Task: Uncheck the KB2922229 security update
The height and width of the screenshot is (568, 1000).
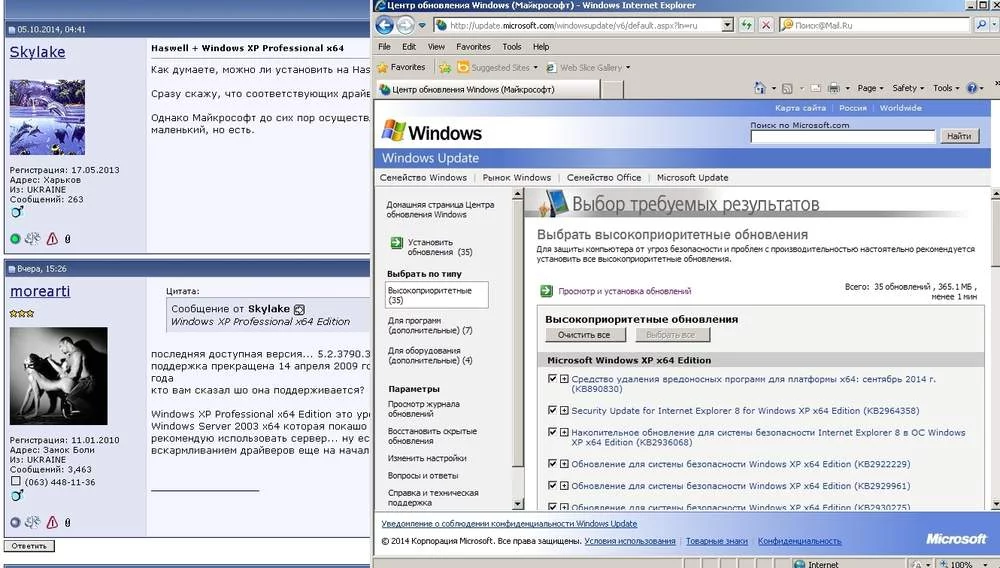Action: coord(552,464)
